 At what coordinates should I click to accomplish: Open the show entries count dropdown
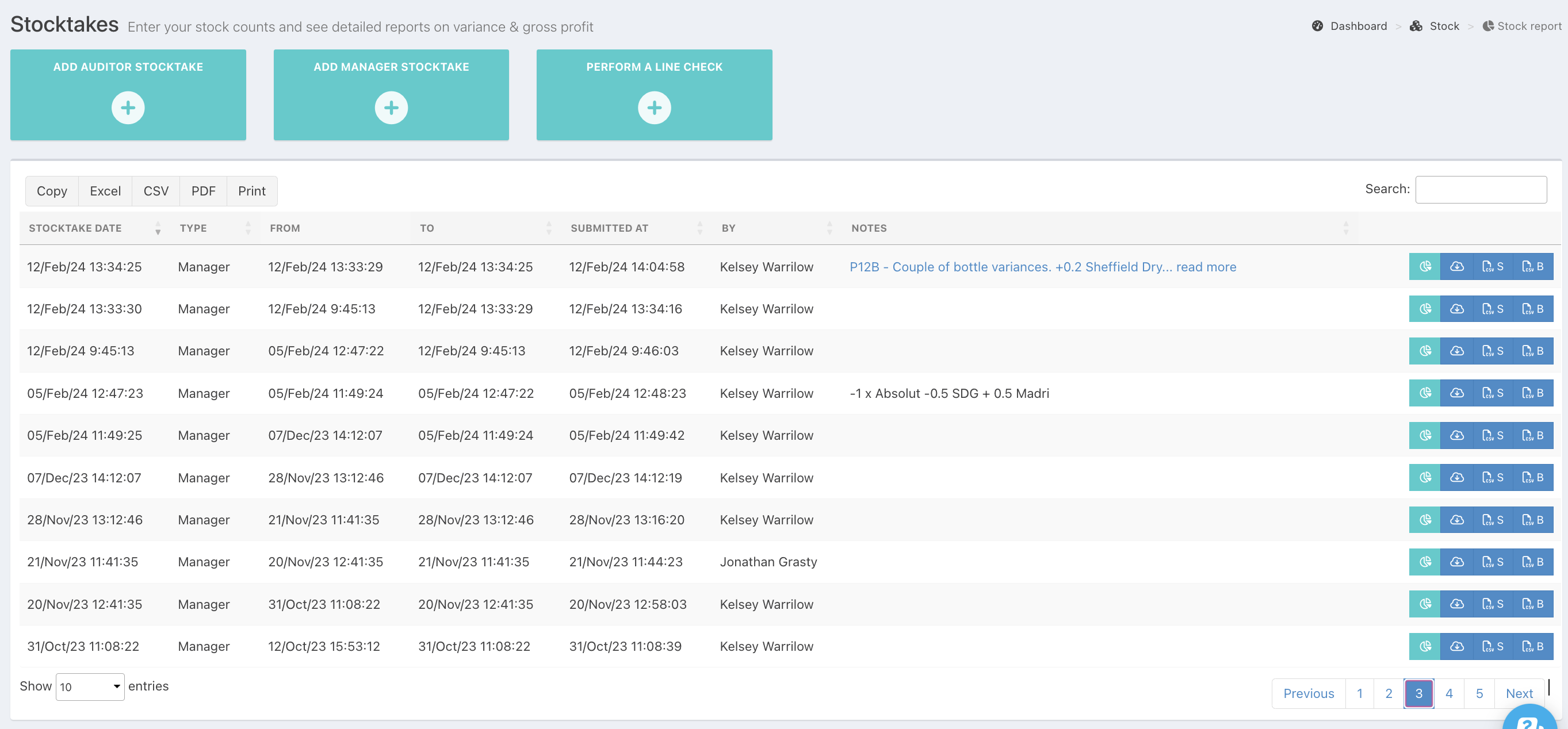coord(90,686)
